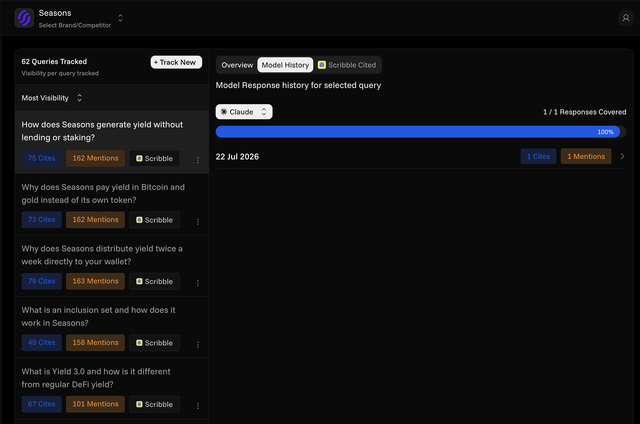Select the Model History tab
The height and width of the screenshot is (424, 640).
click(x=285, y=65)
